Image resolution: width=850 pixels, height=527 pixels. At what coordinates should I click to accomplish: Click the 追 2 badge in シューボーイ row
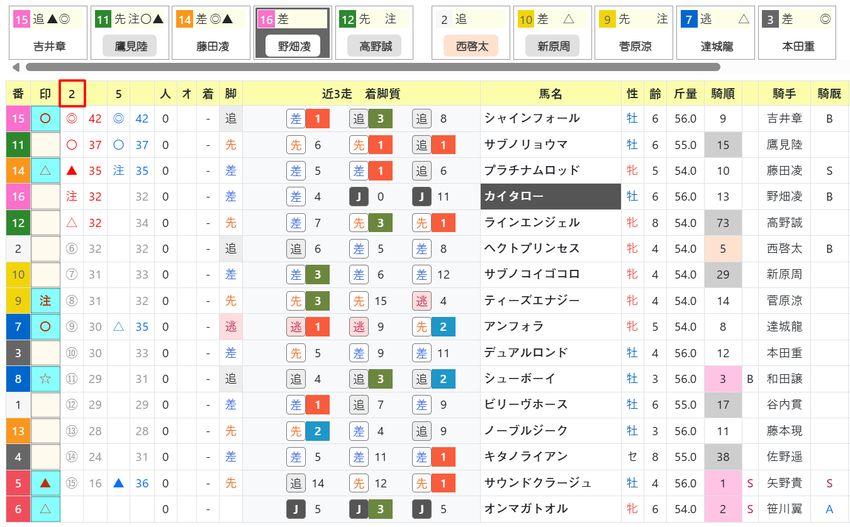coord(433,379)
